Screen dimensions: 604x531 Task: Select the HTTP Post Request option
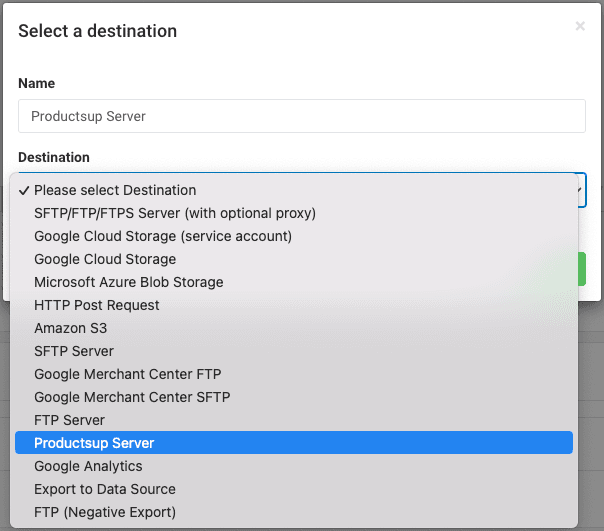[x=97, y=305]
